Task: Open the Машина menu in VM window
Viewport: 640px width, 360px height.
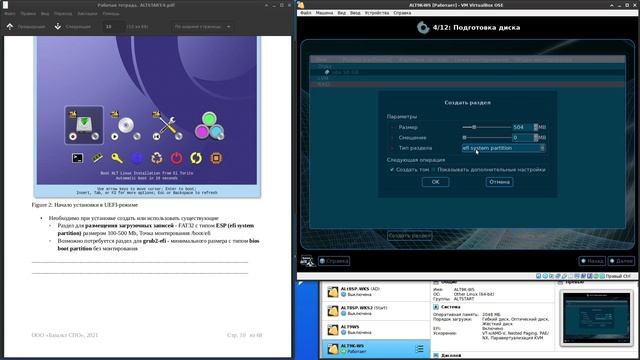Action: coord(324,13)
